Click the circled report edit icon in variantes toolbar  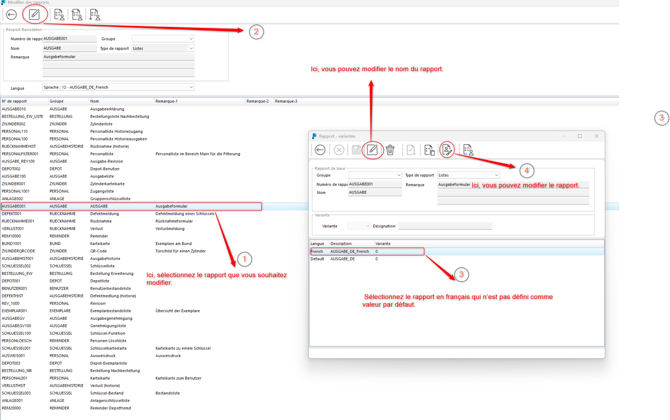click(447, 150)
